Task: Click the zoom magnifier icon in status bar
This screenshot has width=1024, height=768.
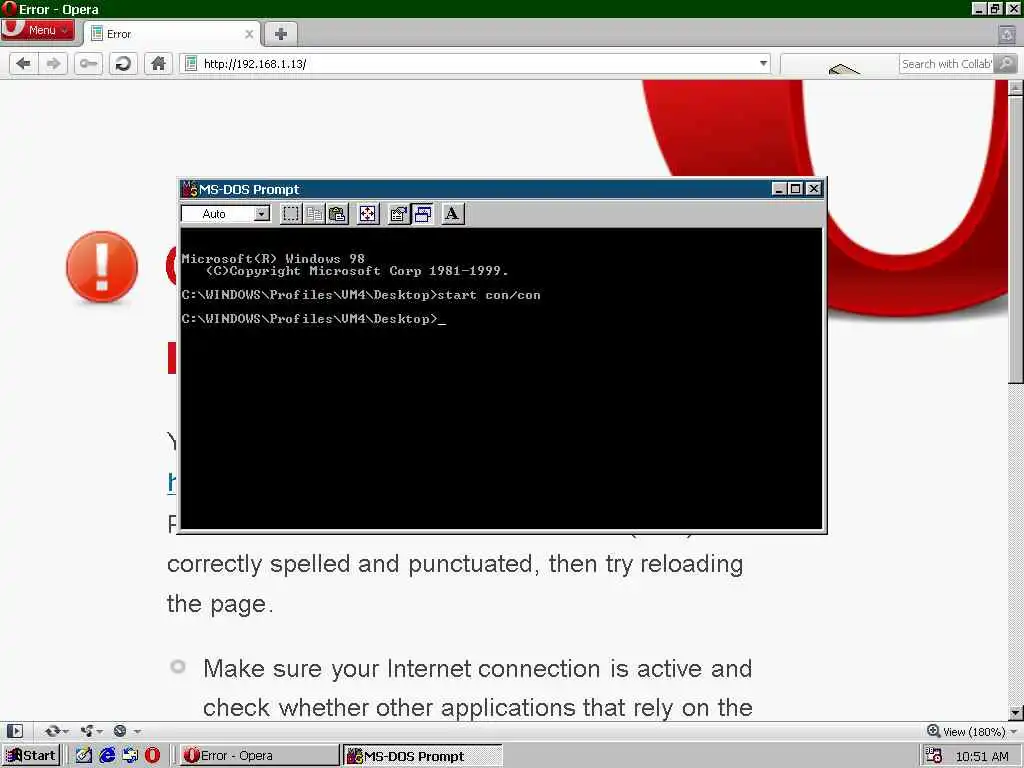Action: point(934,731)
